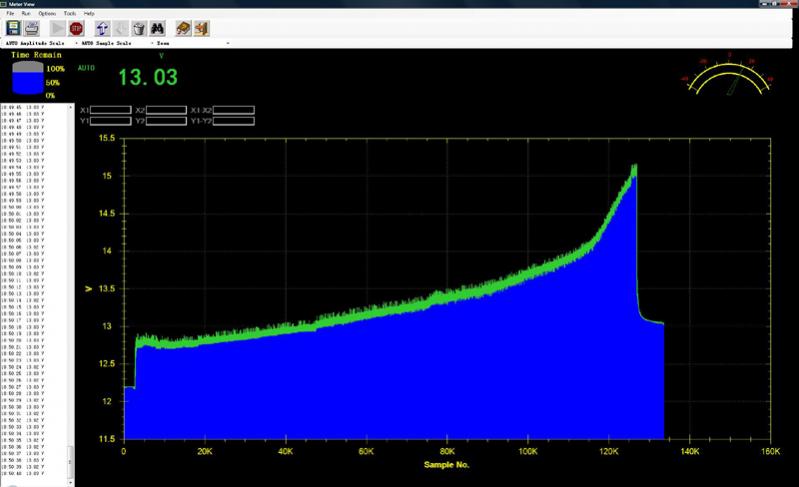Click the data log scrollbar thumb
The width and height of the screenshot is (799, 487).
[70, 462]
